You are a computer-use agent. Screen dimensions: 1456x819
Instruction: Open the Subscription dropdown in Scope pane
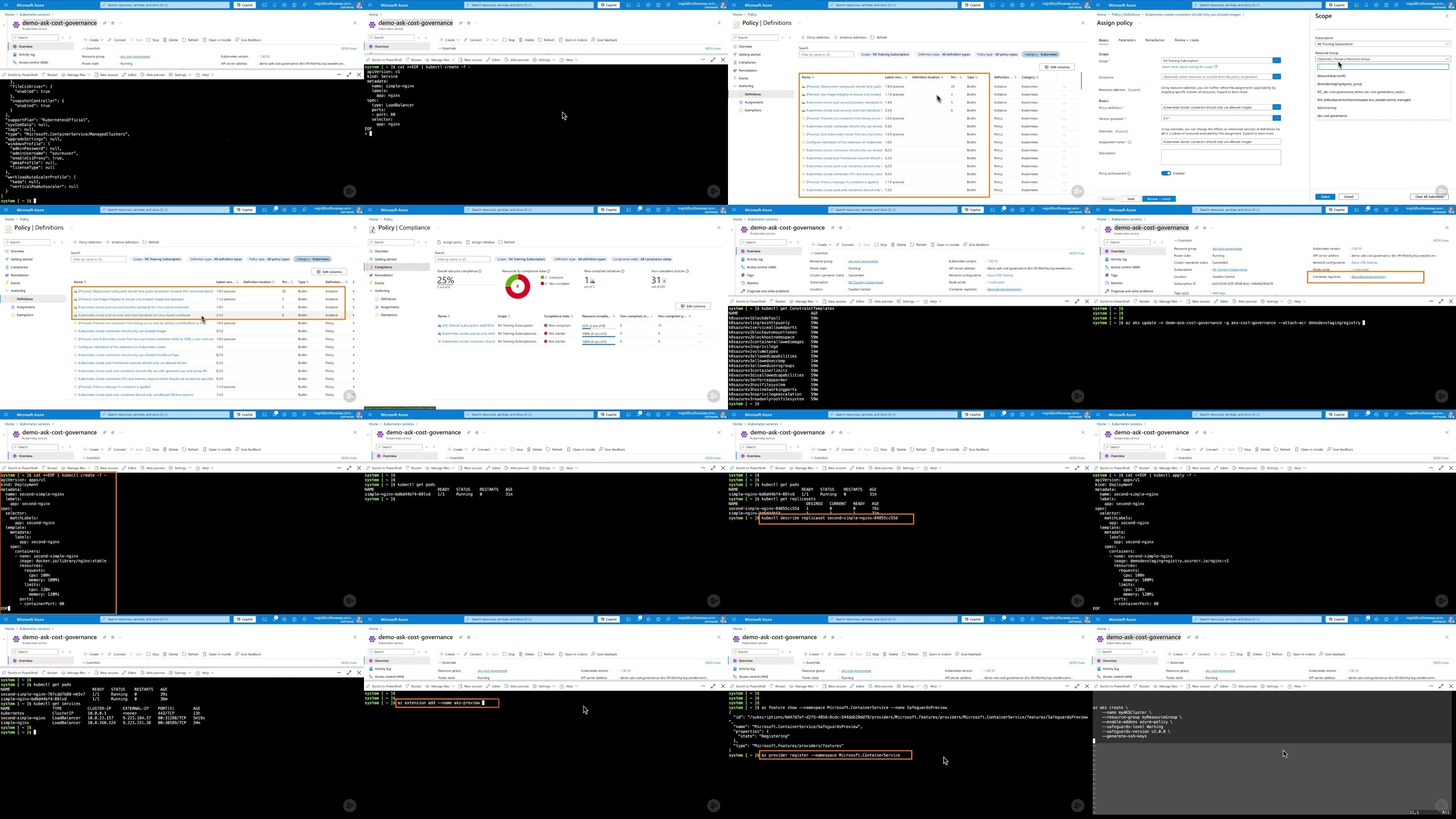coord(1383,44)
